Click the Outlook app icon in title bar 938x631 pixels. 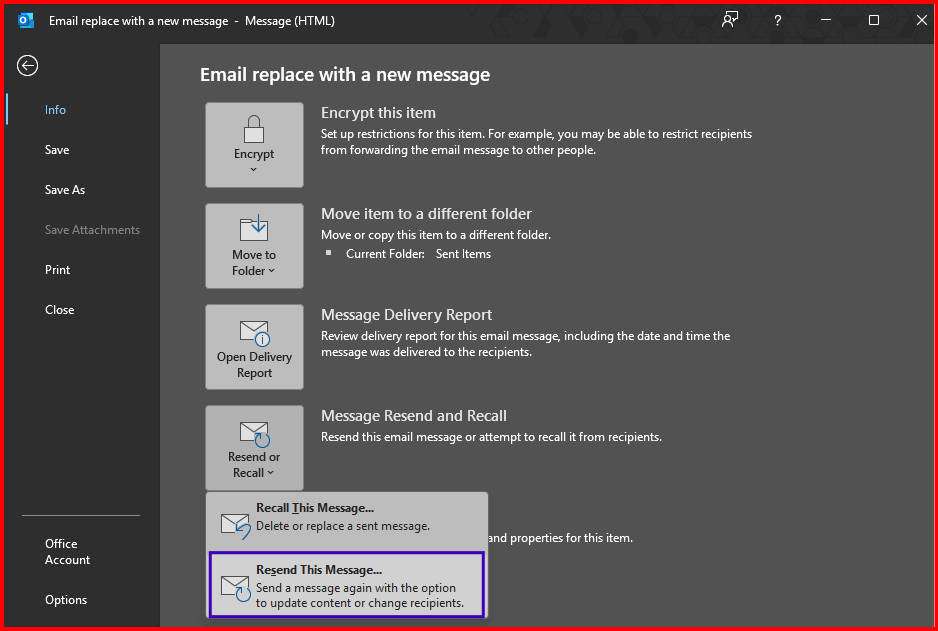(26, 20)
